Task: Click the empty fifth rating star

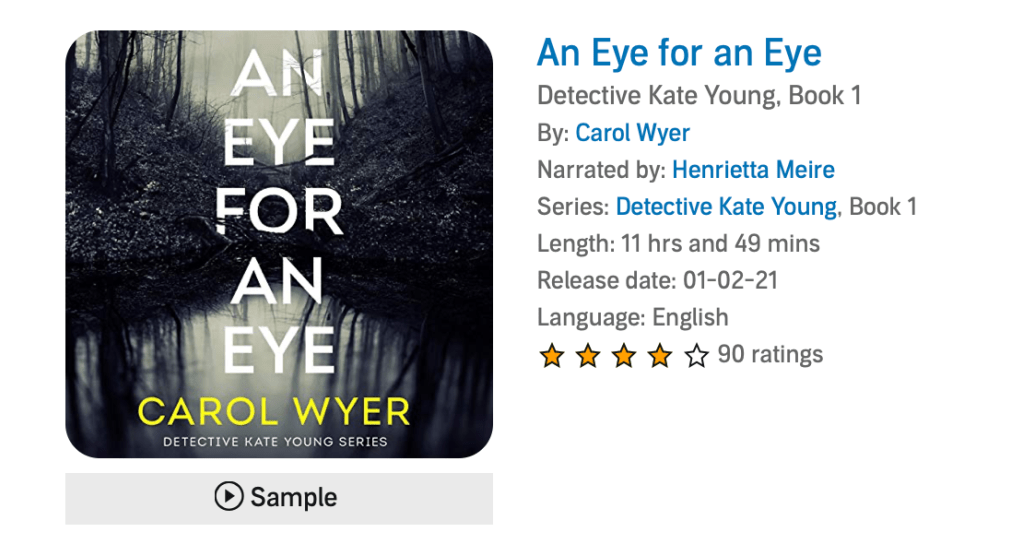Action: coord(696,355)
